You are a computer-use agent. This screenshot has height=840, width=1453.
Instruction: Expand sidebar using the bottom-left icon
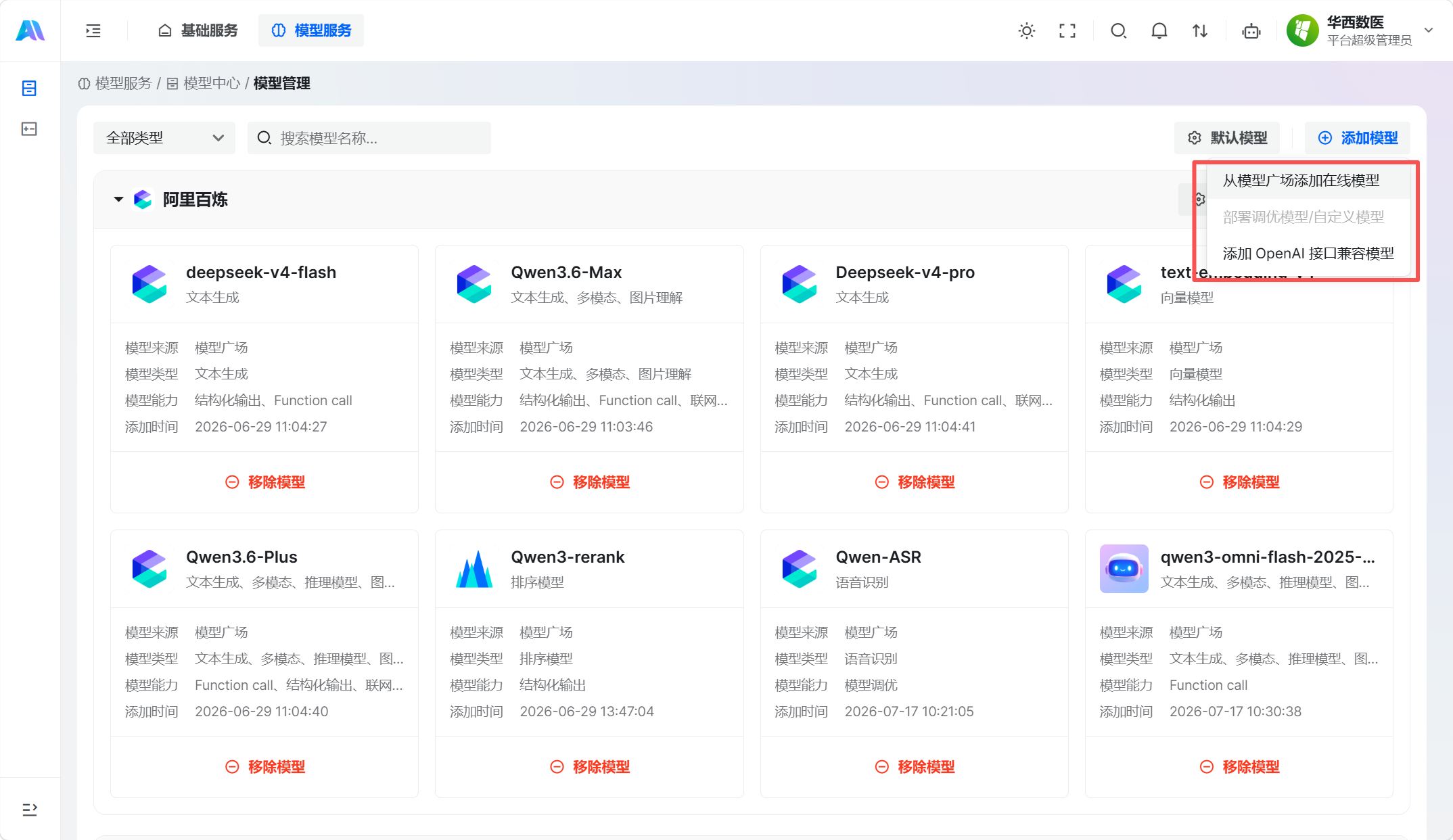point(29,810)
